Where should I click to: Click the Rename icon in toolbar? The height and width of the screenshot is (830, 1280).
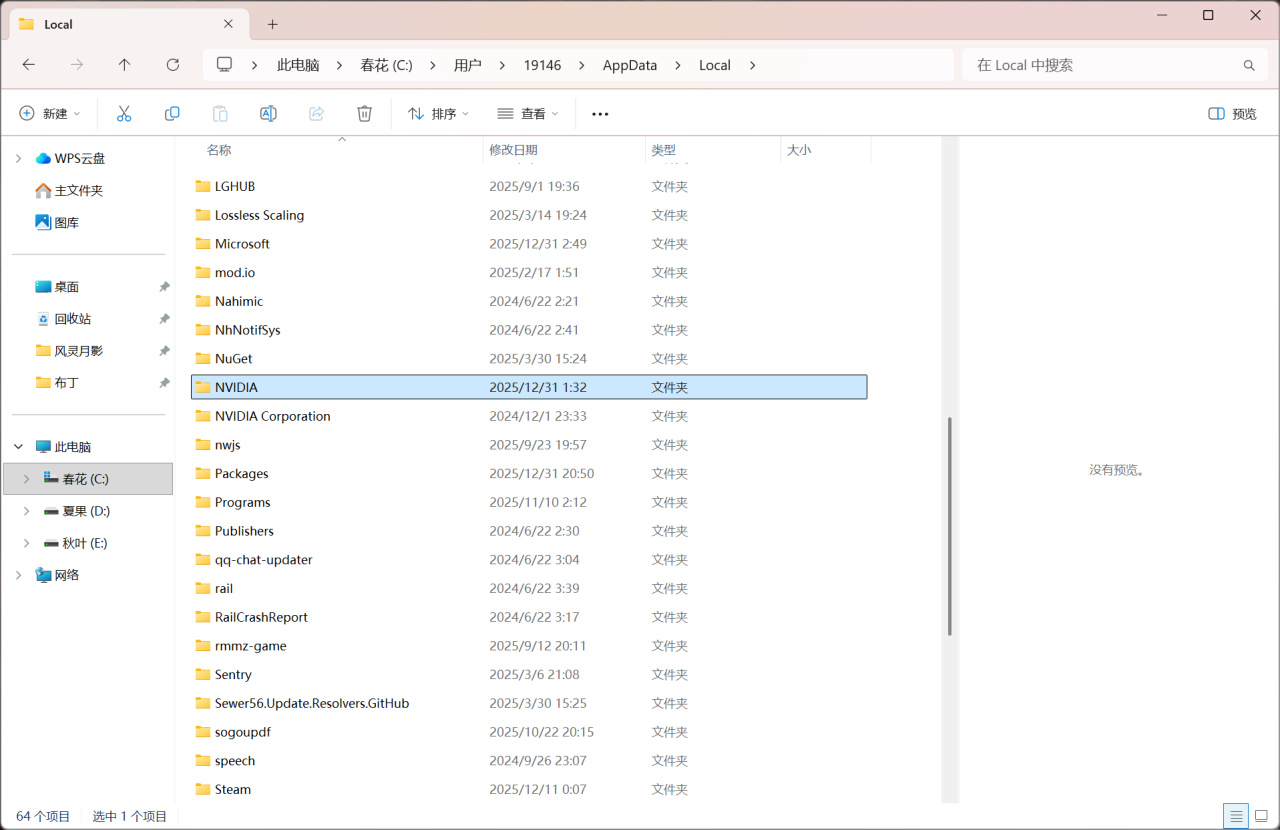click(x=268, y=114)
